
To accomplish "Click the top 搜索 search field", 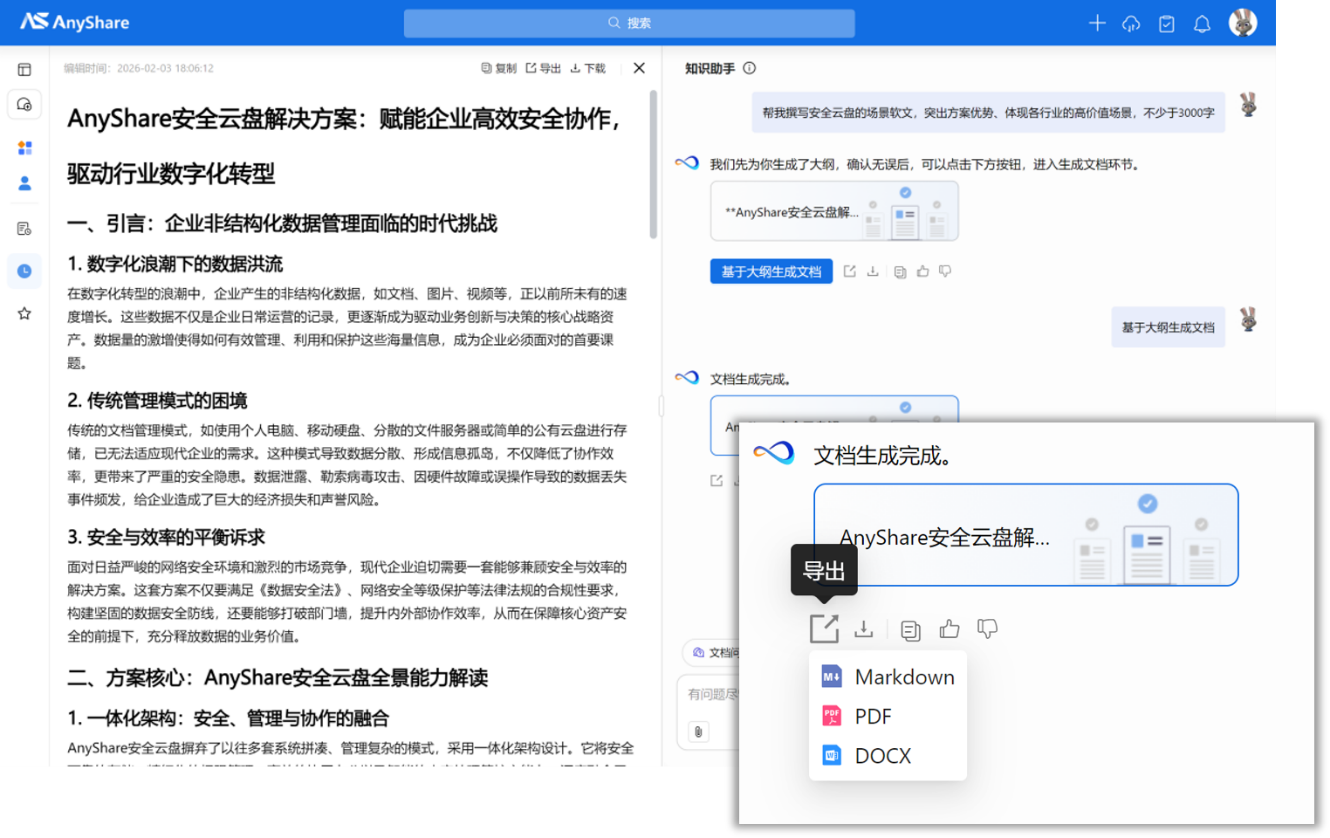I will point(629,23).
